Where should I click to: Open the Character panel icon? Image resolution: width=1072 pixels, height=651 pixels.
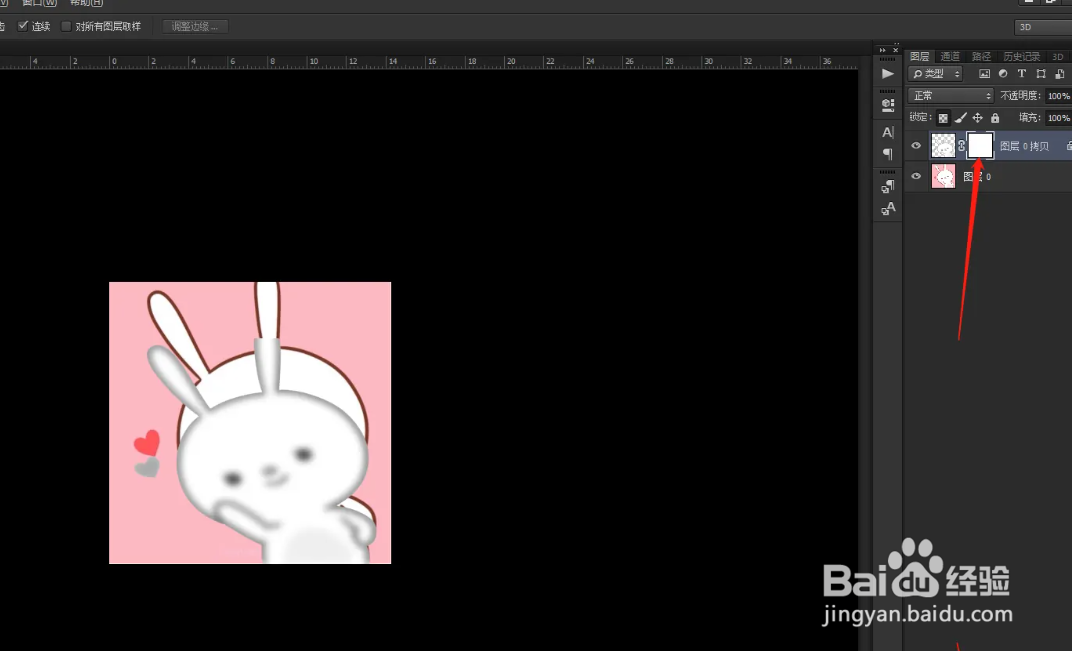click(887, 132)
